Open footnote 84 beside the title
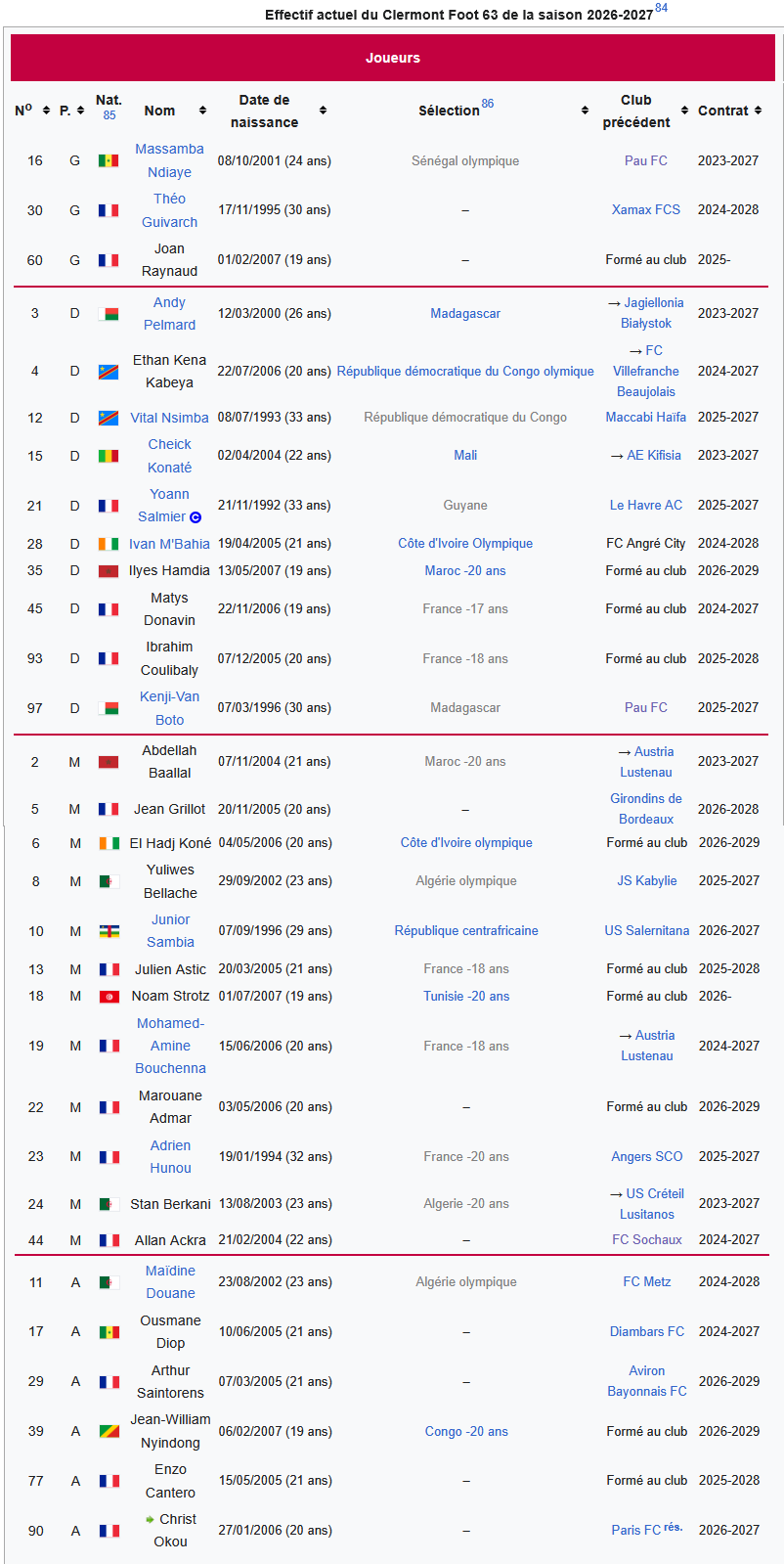The height and width of the screenshot is (1564, 784). 662,8
